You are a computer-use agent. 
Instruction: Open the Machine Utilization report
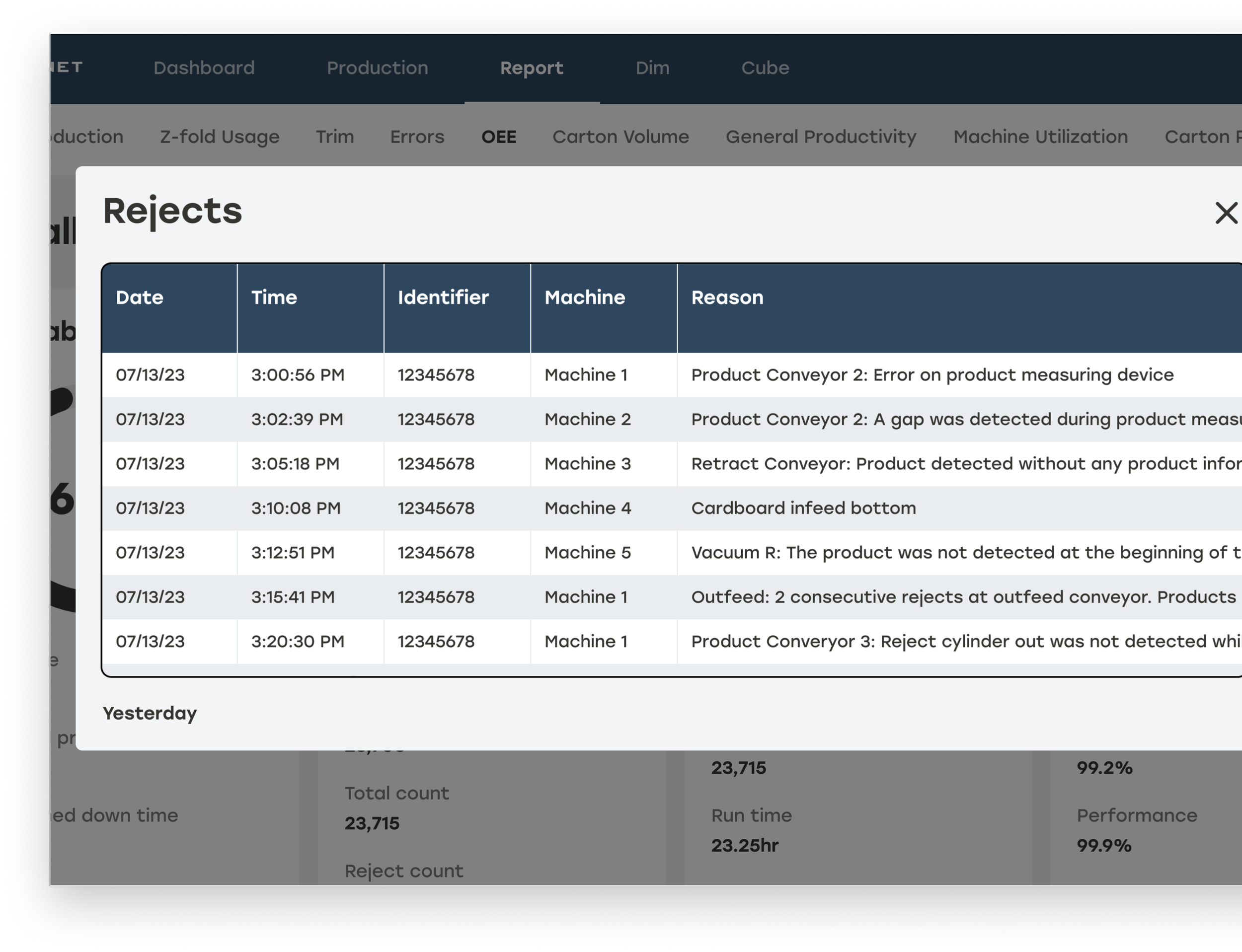(1040, 137)
